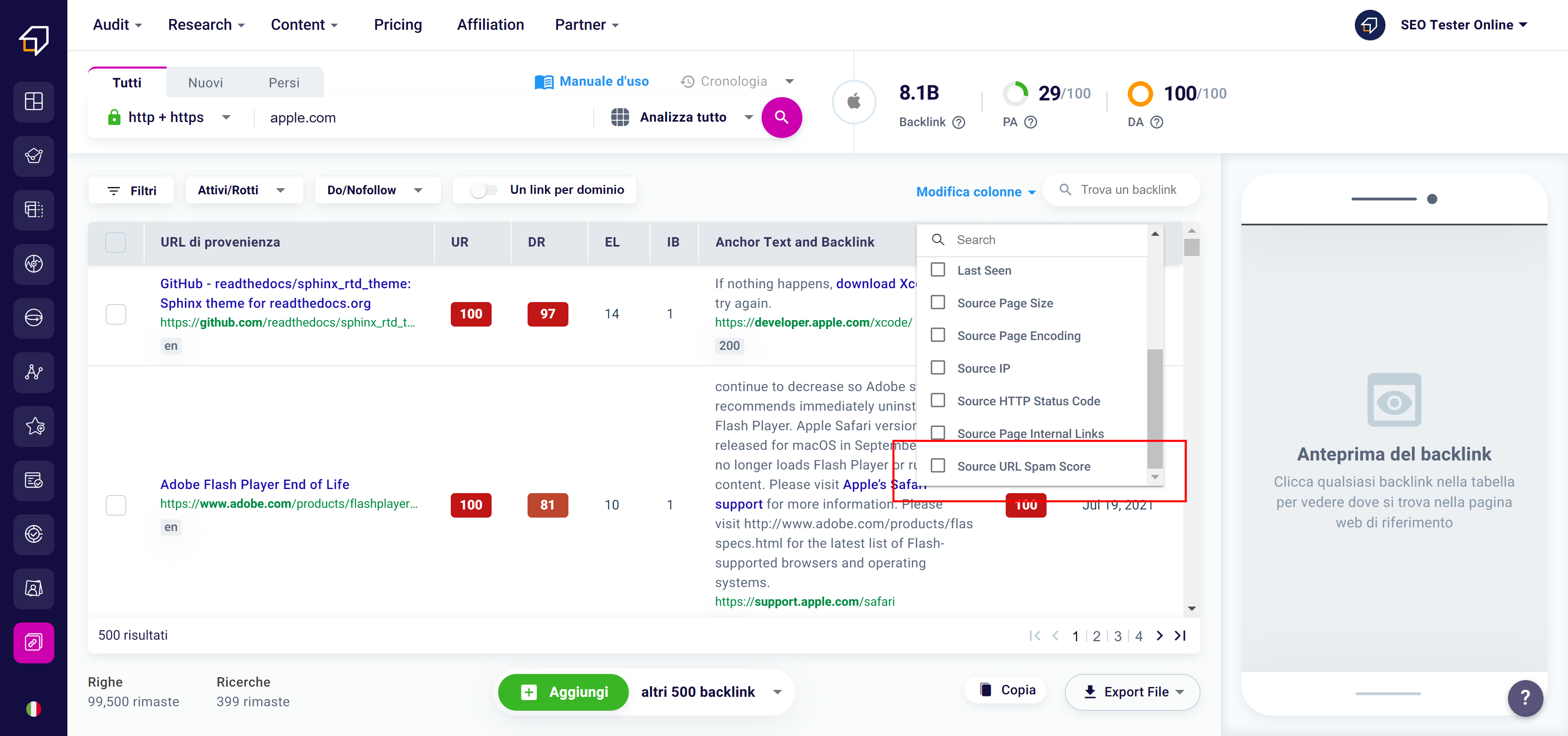Open the Audit menu
This screenshot has height=736, width=1568.
117,25
